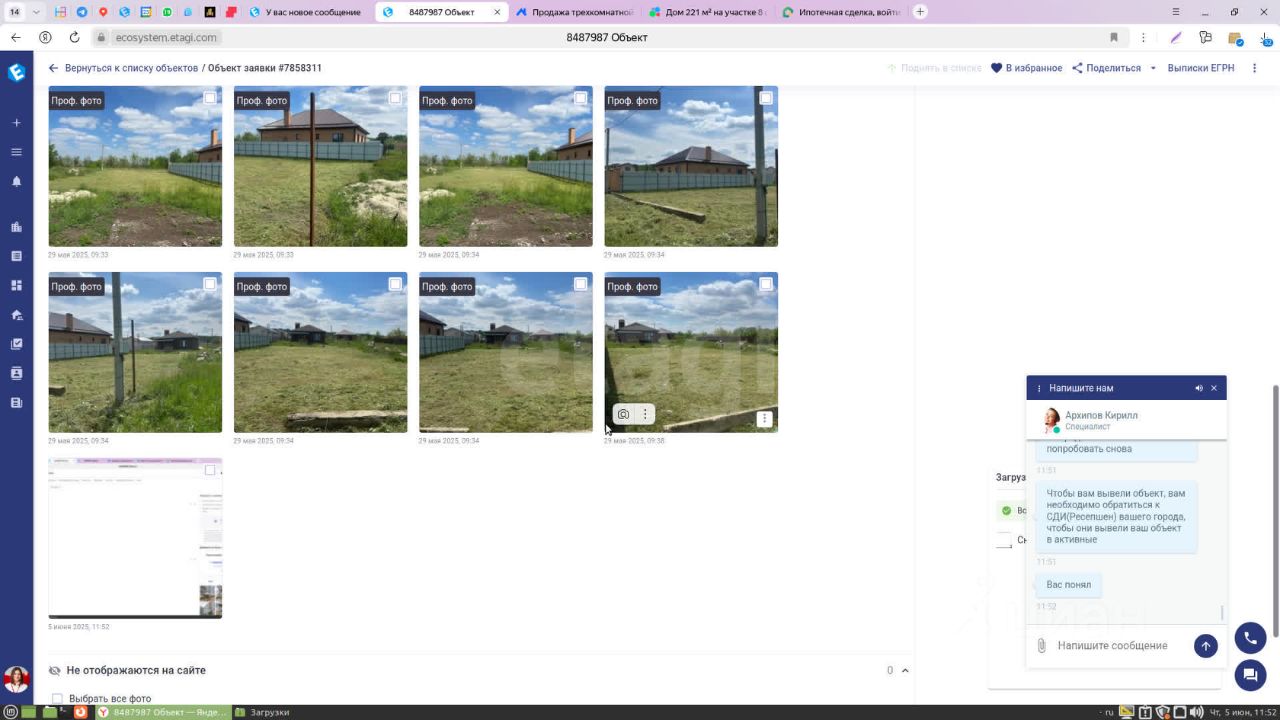The width and height of the screenshot is (1280, 720).
Task: Open the checklist tasks icon in sidebar
Action: pyautogui.click(x=16, y=344)
